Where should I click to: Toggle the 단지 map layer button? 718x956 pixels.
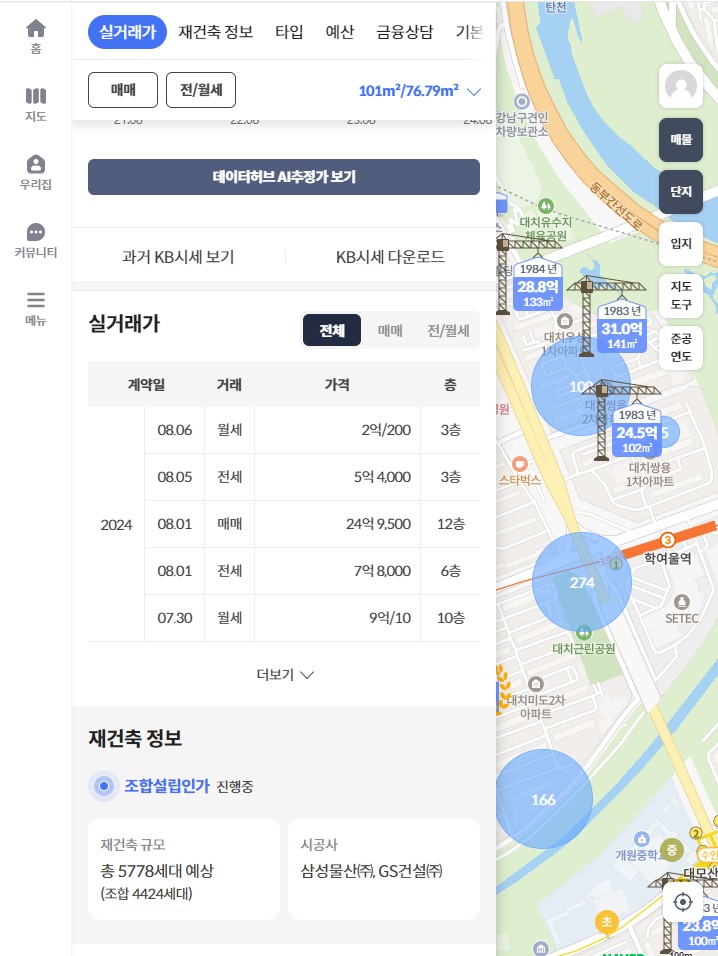click(x=681, y=191)
